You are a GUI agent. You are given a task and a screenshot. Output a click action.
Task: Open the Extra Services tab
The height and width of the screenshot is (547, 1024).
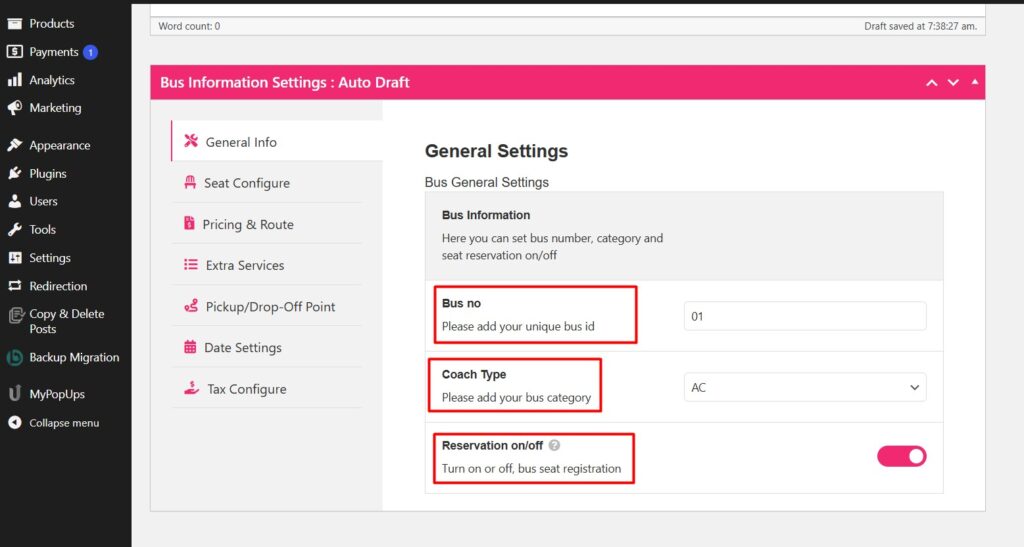click(x=267, y=265)
